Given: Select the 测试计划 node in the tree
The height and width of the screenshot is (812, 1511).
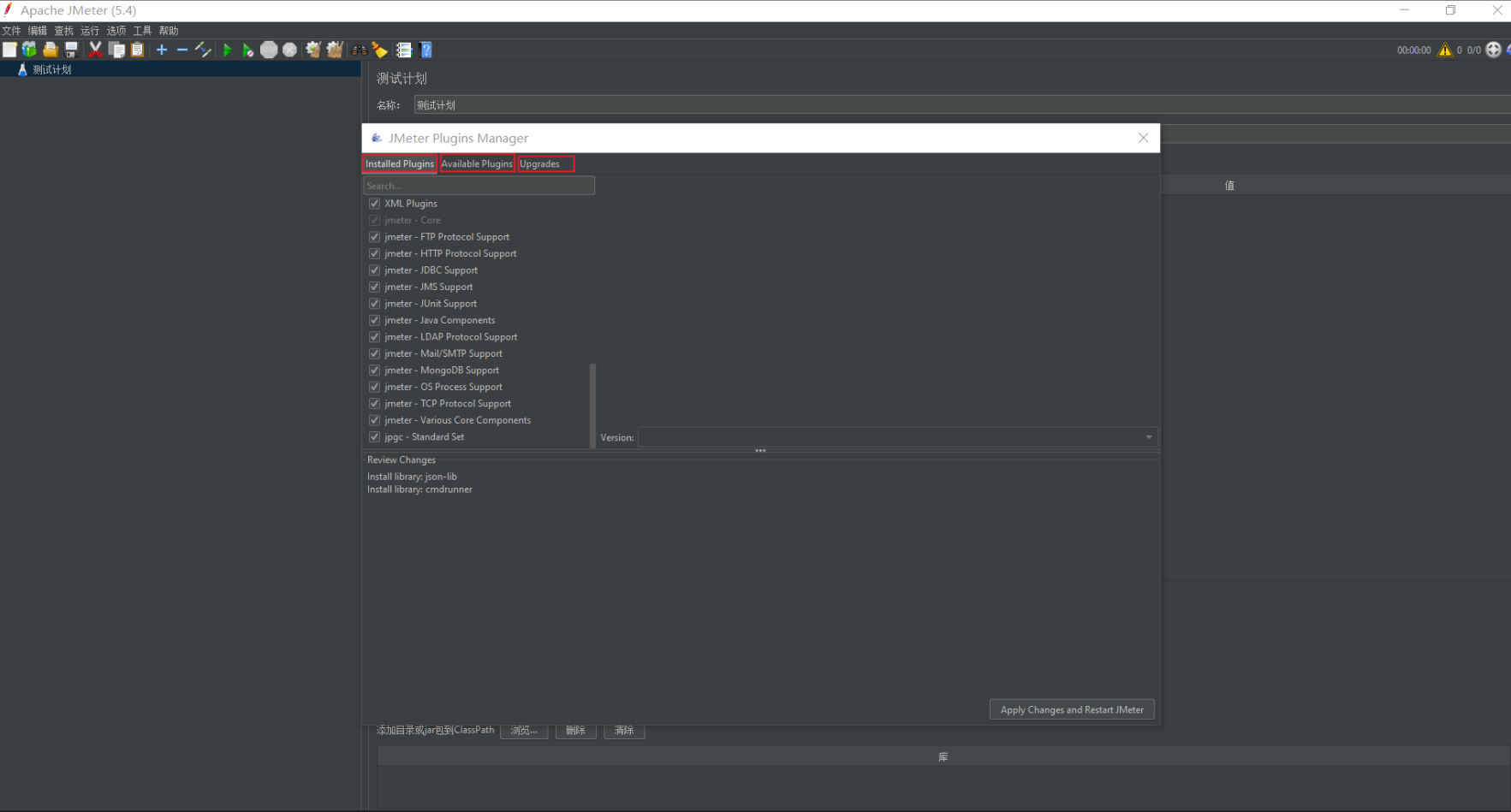Looking at the screenshot, I should pyautogui.click(x=51, y=69).
